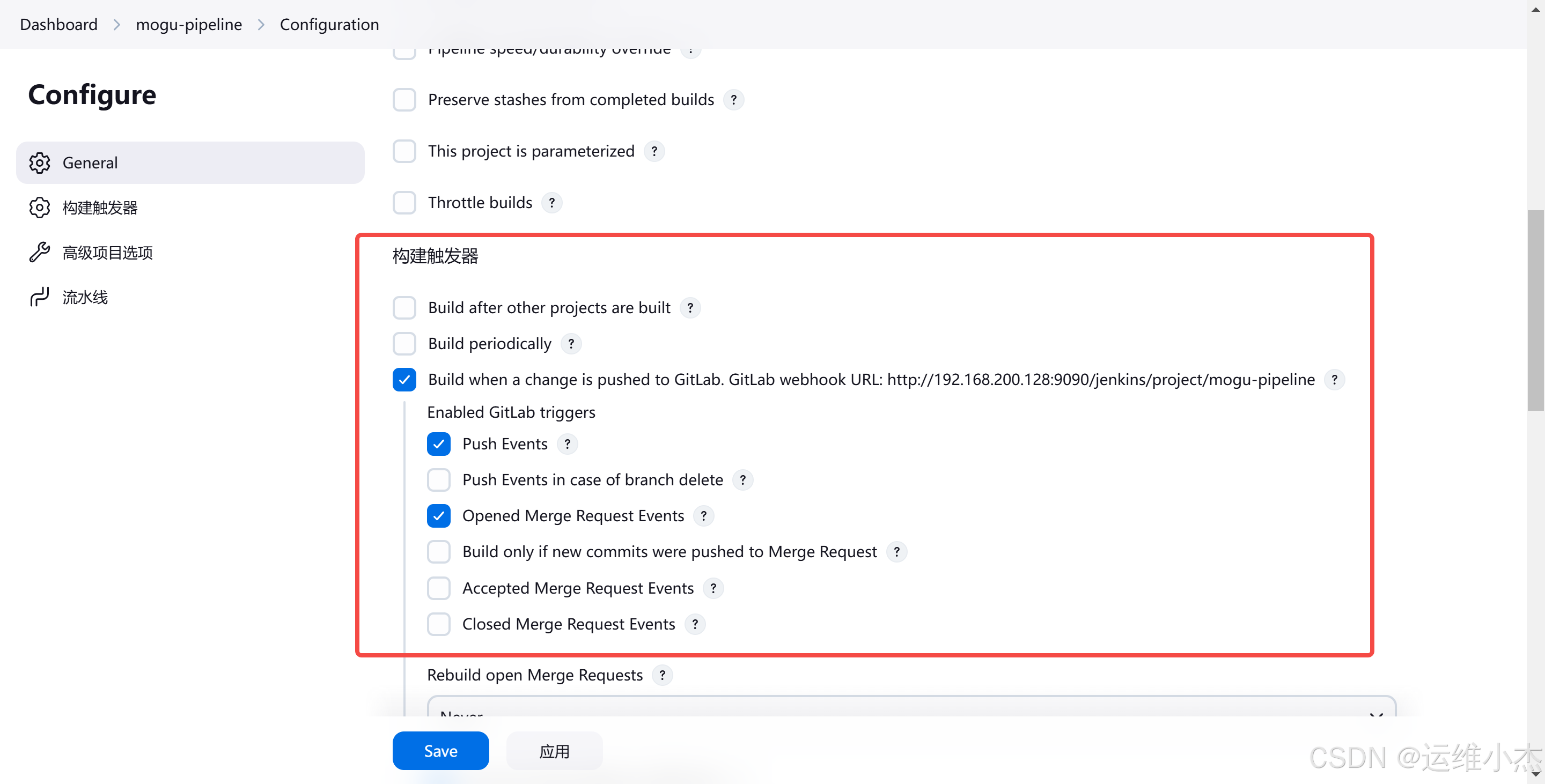The height and width of the screenshot is (784, 1545).
Task: Open the Rebuild open Merge Requests dropdown
Action: [911, 708]
